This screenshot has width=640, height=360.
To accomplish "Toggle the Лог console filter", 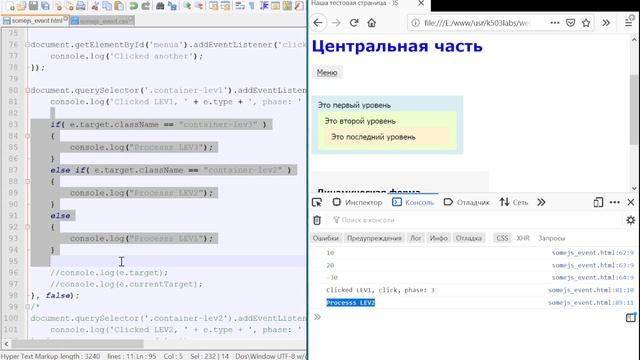I will click(416, 238).
